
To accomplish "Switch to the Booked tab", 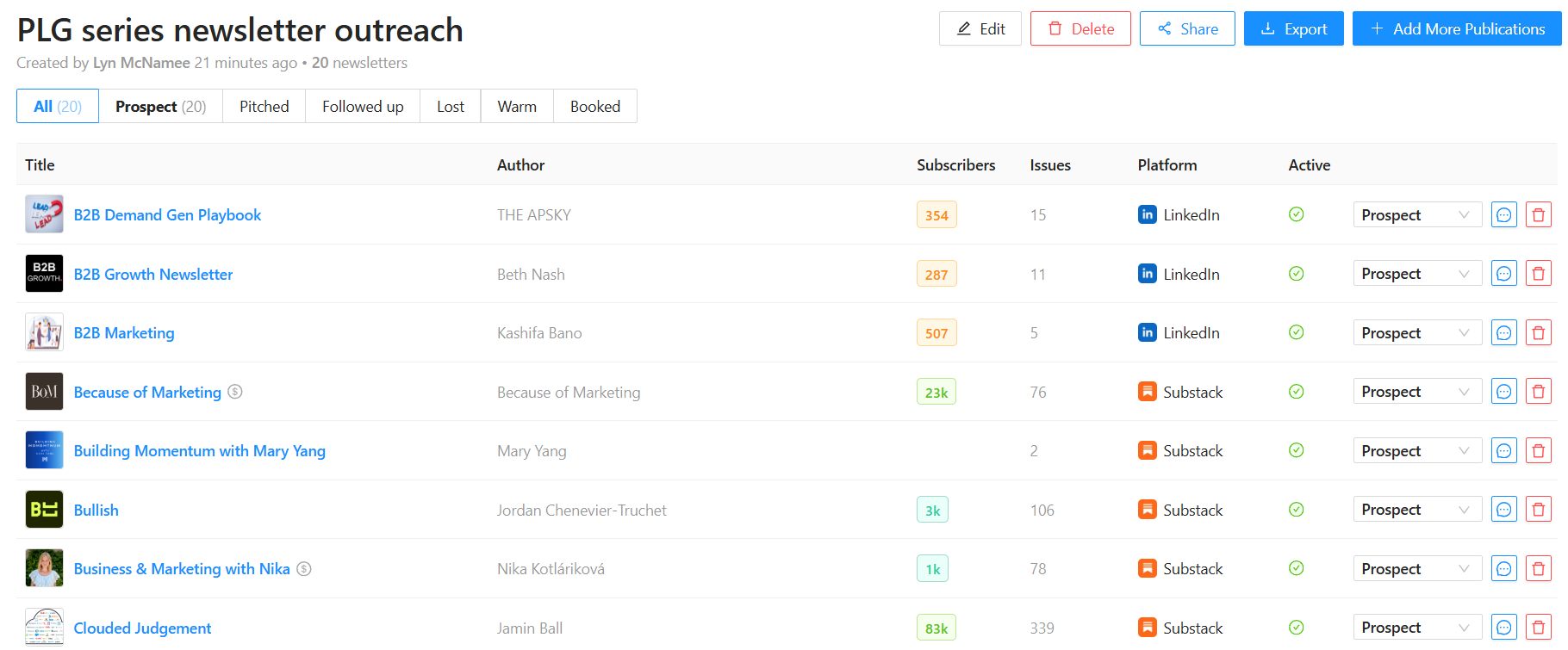I will 595,106.
